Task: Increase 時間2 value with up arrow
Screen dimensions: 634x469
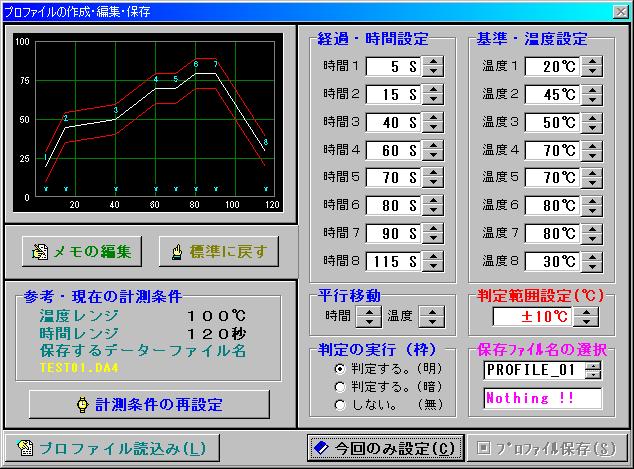Action: point(433,89)
